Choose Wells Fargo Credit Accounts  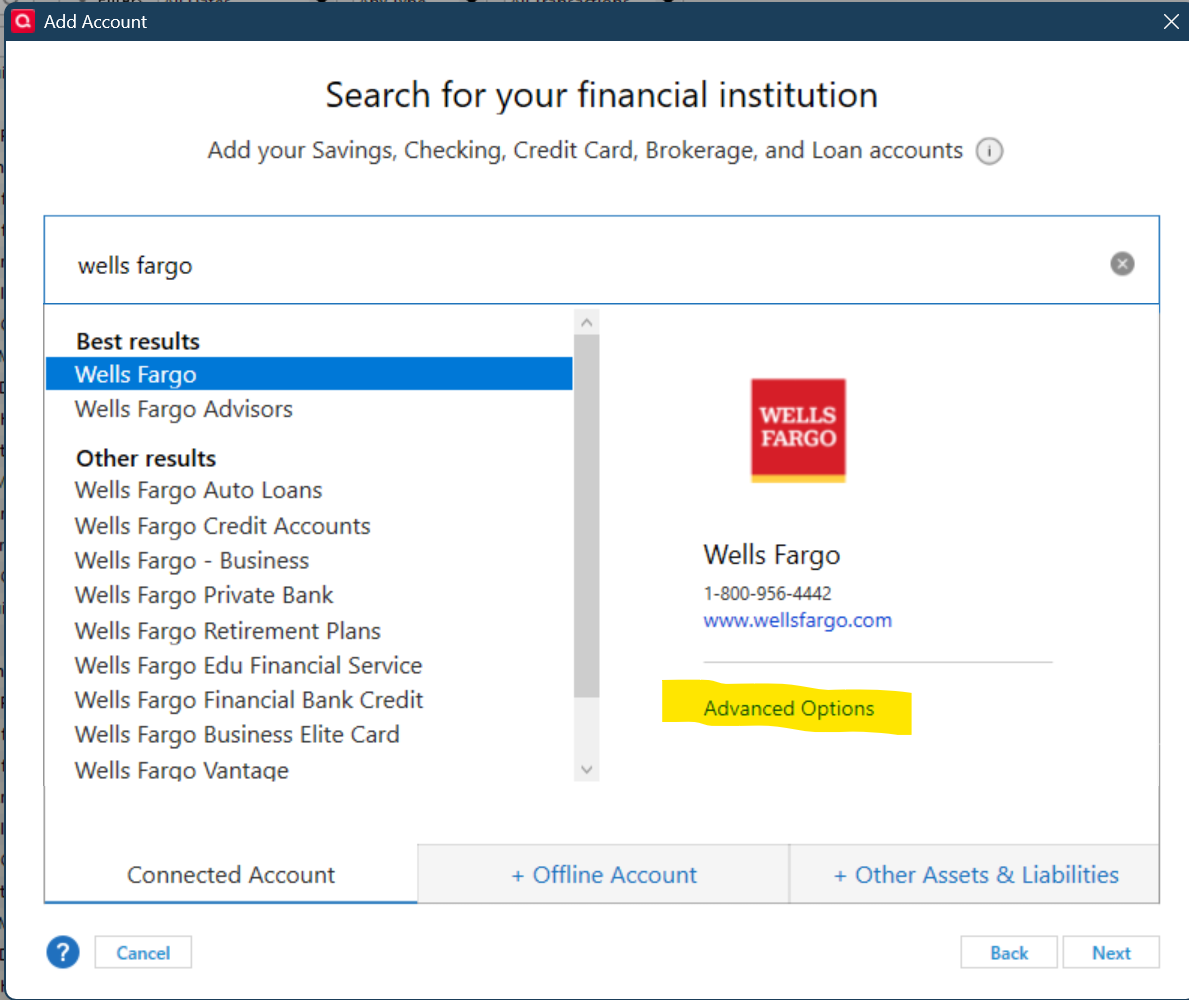222,526
